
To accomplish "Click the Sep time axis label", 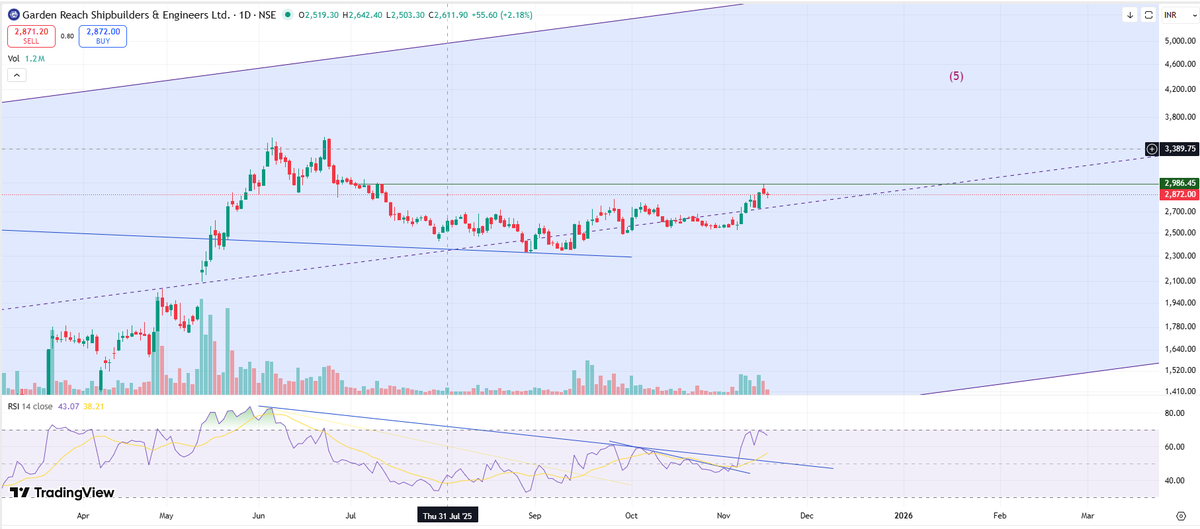I will [535, 514].
